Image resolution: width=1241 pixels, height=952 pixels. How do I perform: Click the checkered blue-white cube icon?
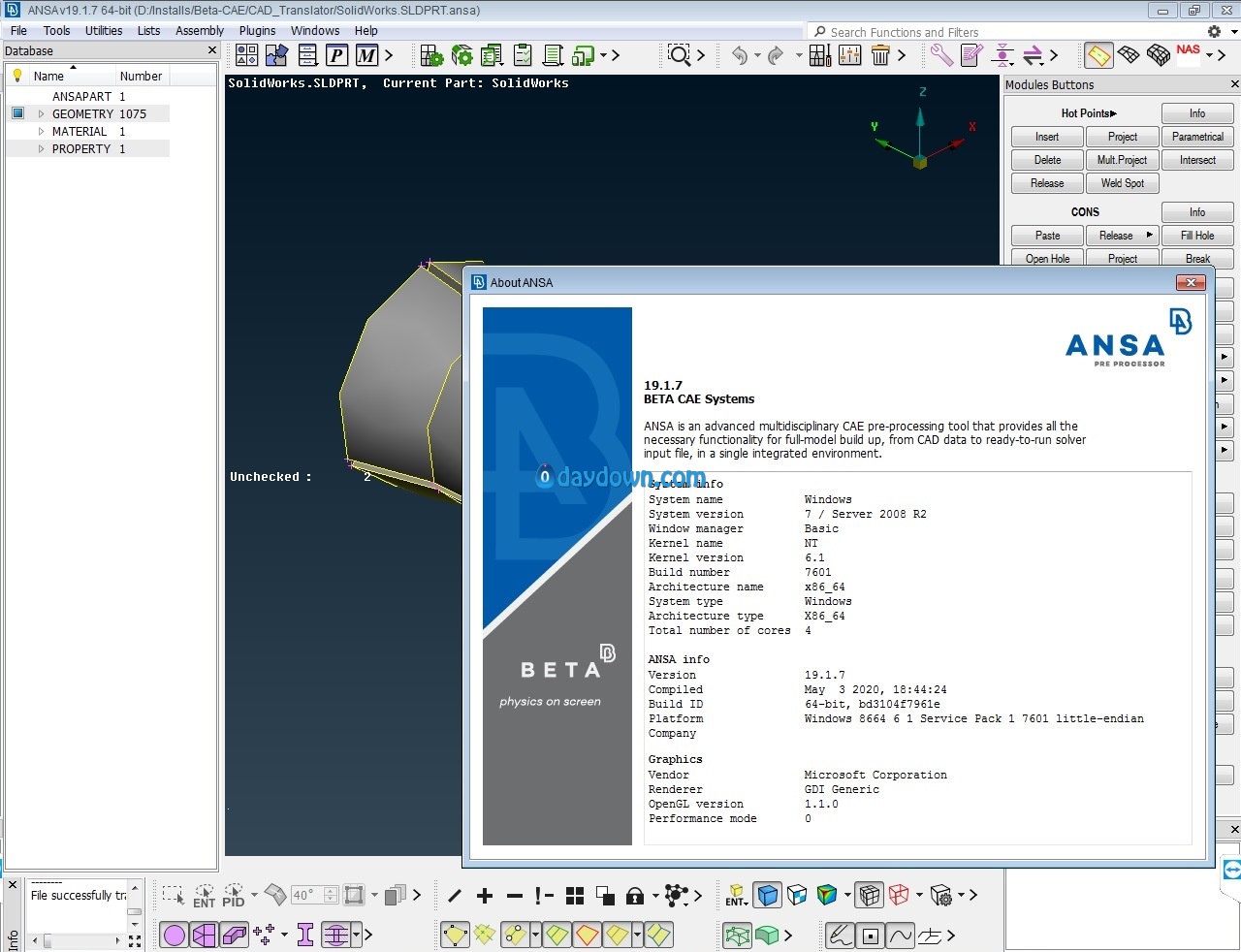tap(797, 896)
